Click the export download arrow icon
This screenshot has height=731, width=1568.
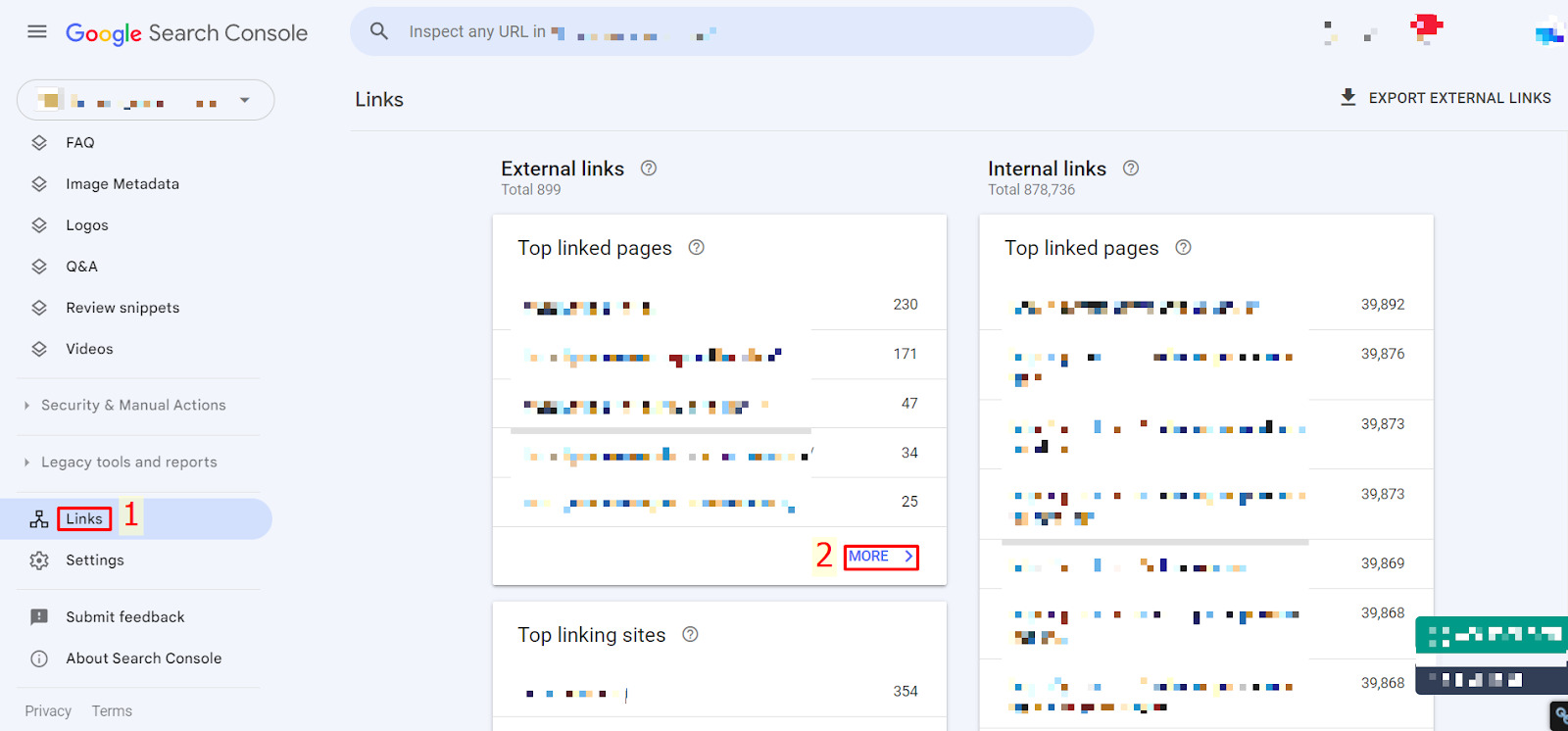coord(1348,97)
